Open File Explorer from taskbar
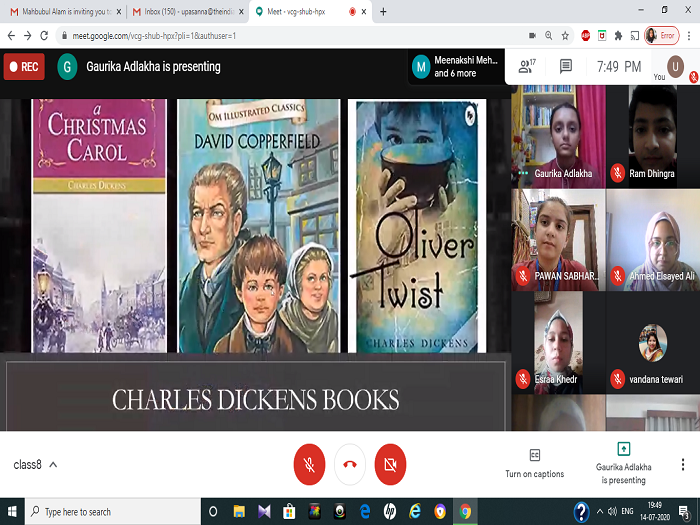Image resolution: width=700 pixels, height=525 pixels. click(239, 512)
